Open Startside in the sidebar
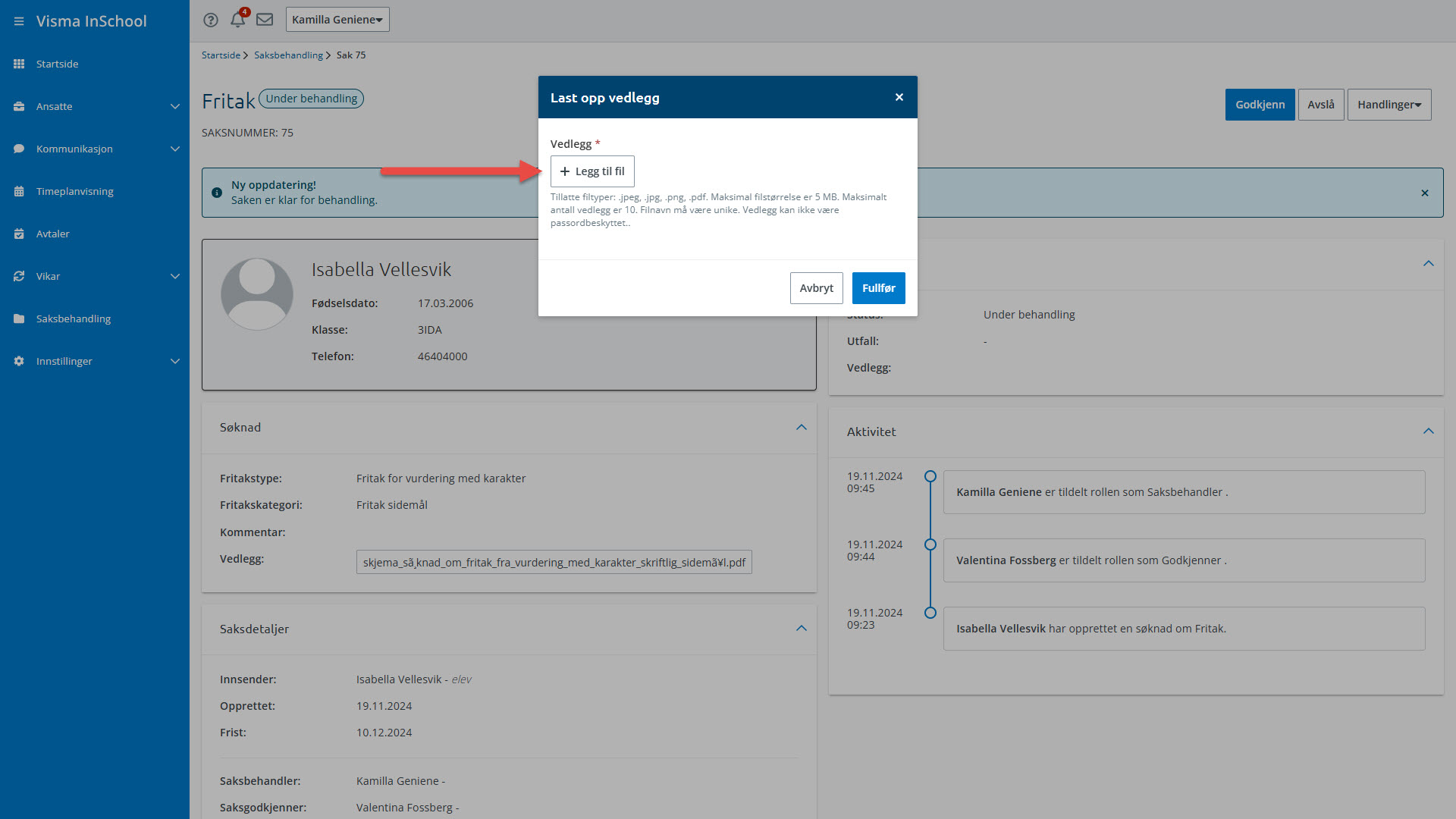This screenshot has width=1456, height=819. 58,64
